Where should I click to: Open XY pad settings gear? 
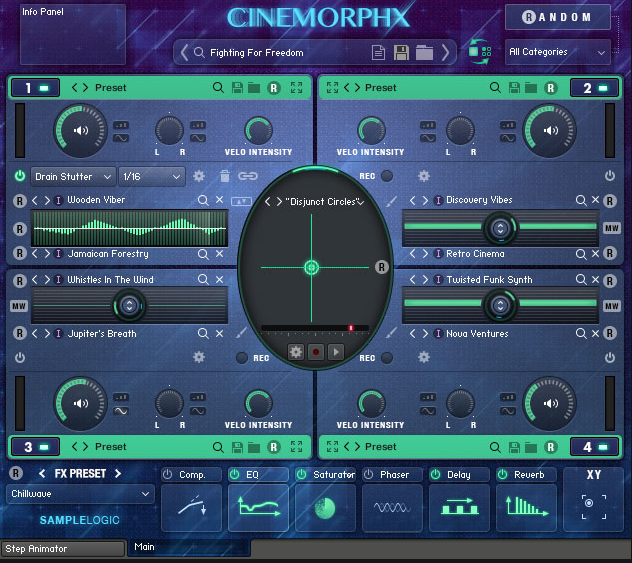coord(295,352)
